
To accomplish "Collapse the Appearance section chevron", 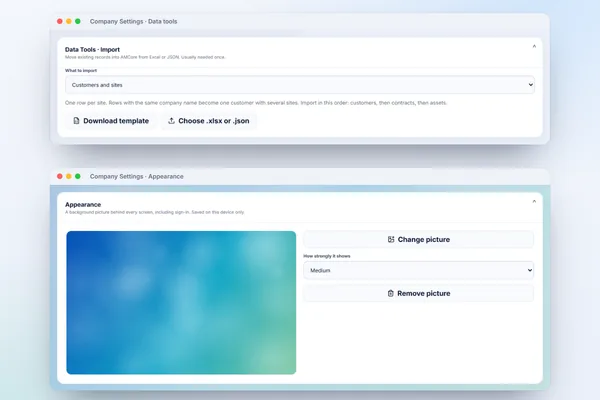I will point(534,201).
